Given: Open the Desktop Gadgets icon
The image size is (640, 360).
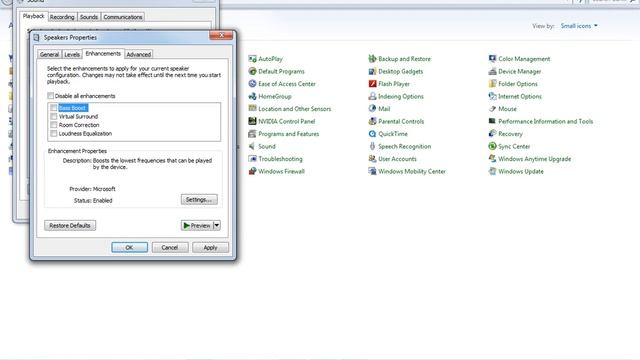Looking at the screenshot, I should [x=372, y=71].
